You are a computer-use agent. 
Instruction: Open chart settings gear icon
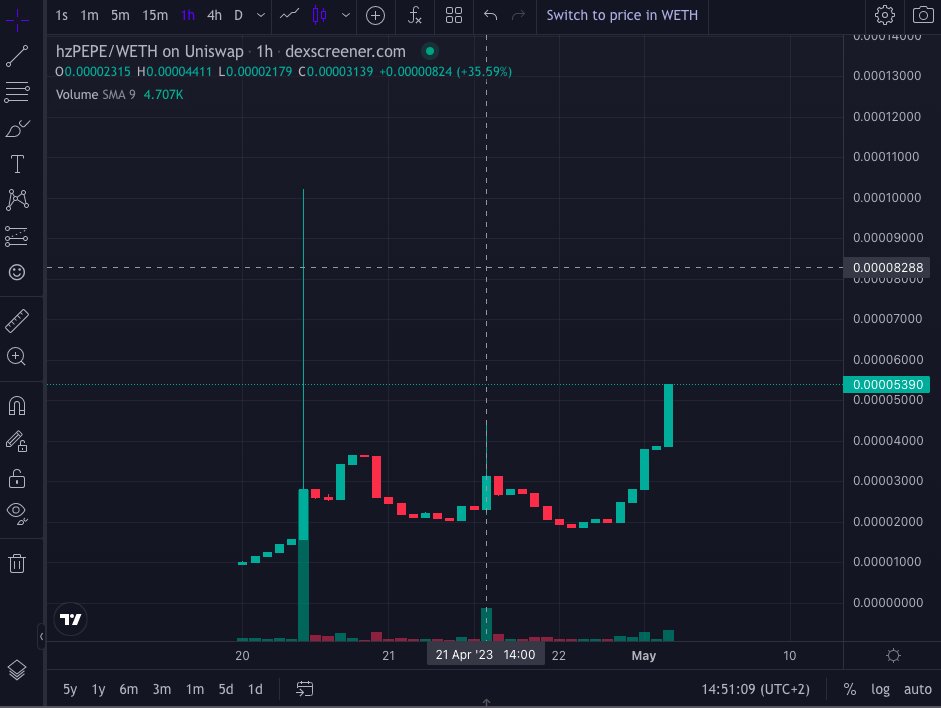click(885, 15)
